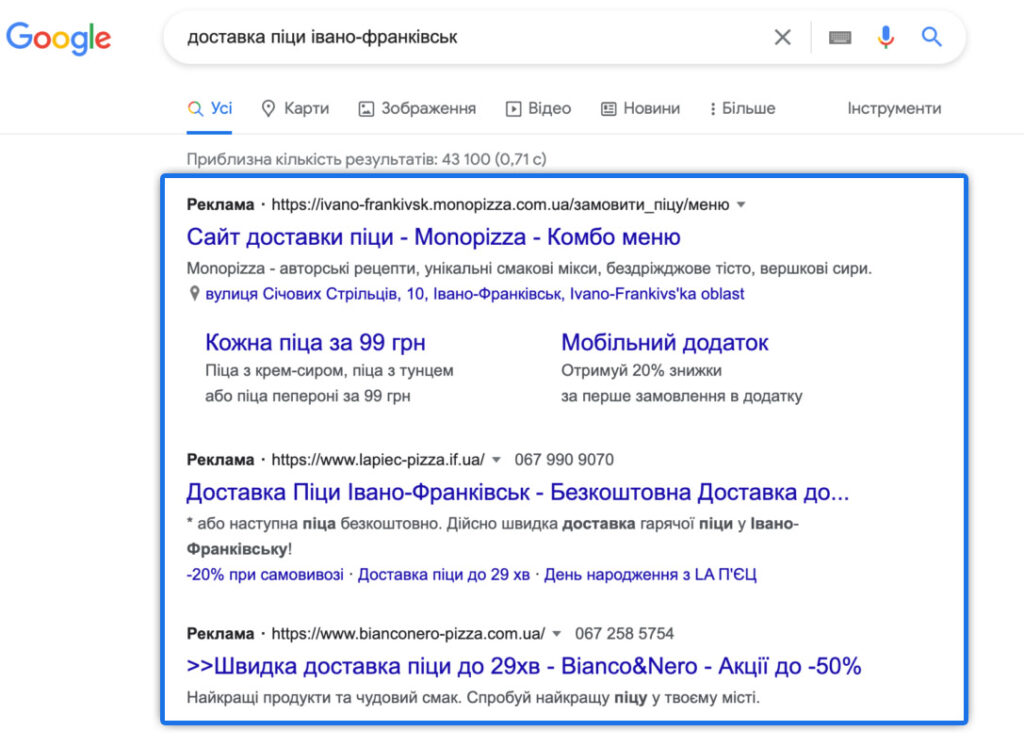Click location pin icon before Monopizza address
The height and width of the screenshot is (747, 1024).
pyautogui.click(x=194, y=294)
